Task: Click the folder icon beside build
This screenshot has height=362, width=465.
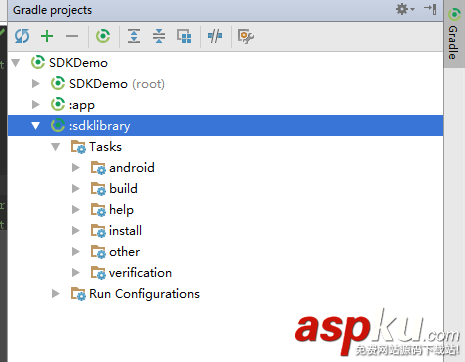Action: [98, 189]
